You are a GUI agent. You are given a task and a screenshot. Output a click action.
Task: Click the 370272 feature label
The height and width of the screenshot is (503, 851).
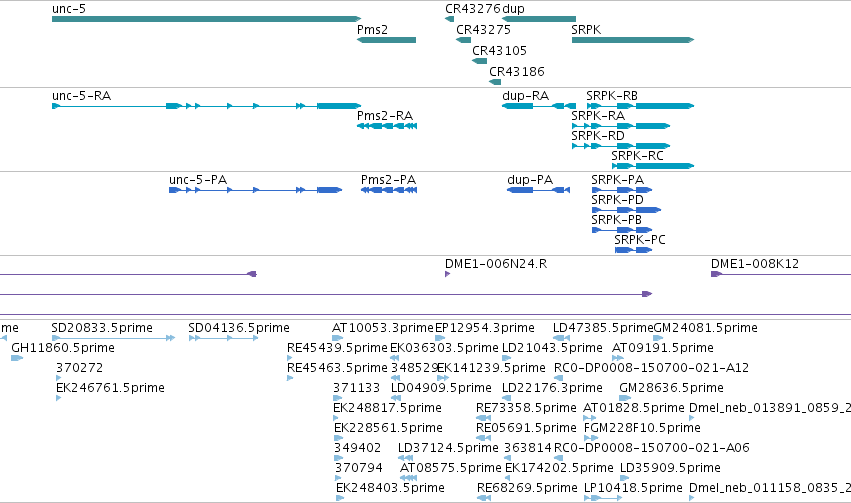[x=79, y=368]
